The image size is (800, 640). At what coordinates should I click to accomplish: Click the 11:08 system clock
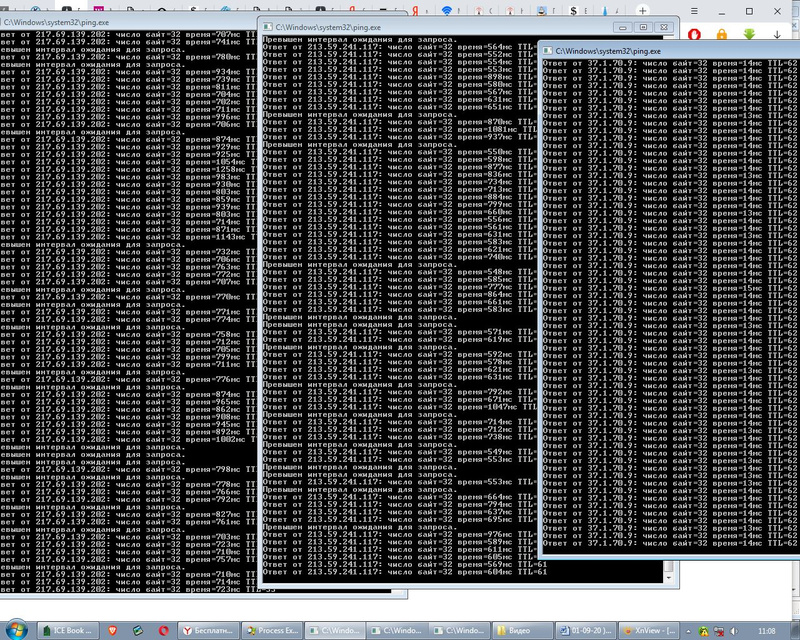767,631
